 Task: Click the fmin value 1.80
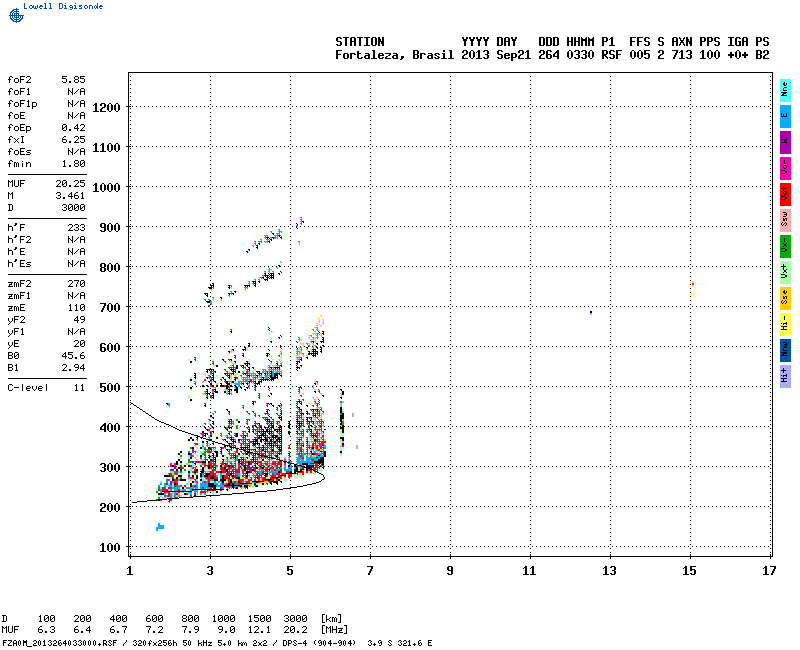pos(73,164)
